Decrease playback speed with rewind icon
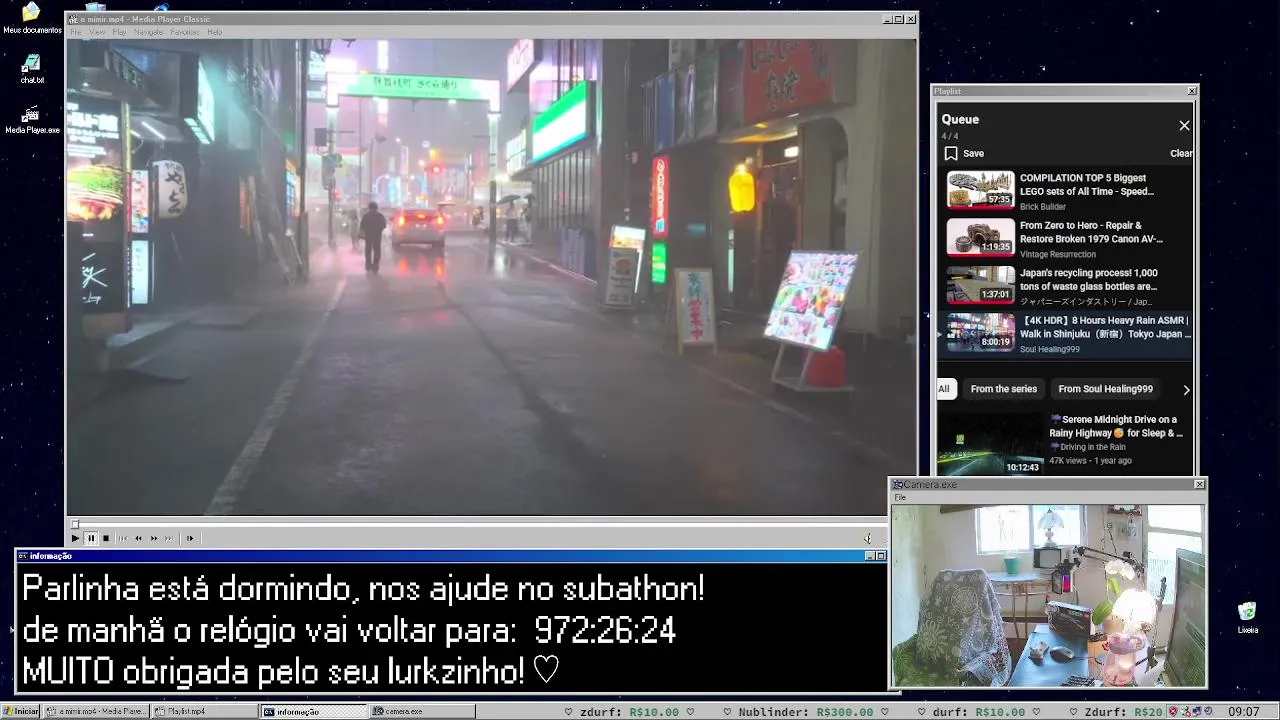This screenshot has width=1280, height=720. pyautogui.click(x=138, y=538)
